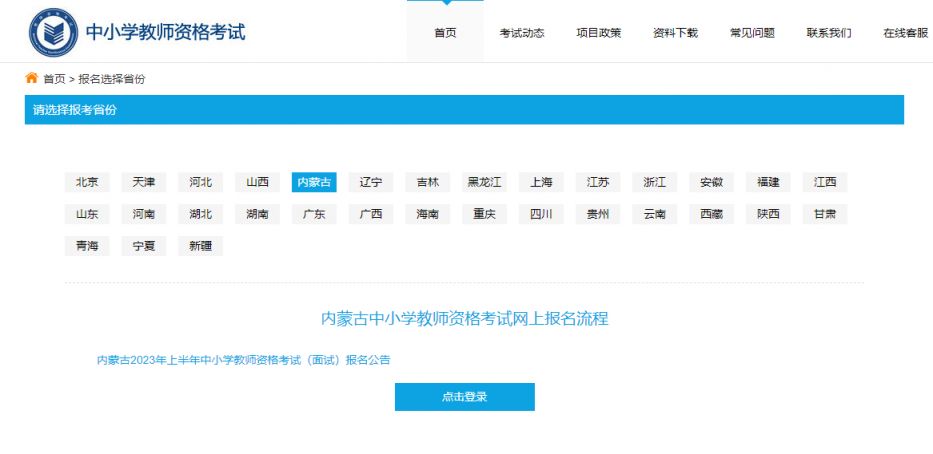Click the 点击登录 button
Viewport: 933px width, 454px height.
tap(465, 397)
